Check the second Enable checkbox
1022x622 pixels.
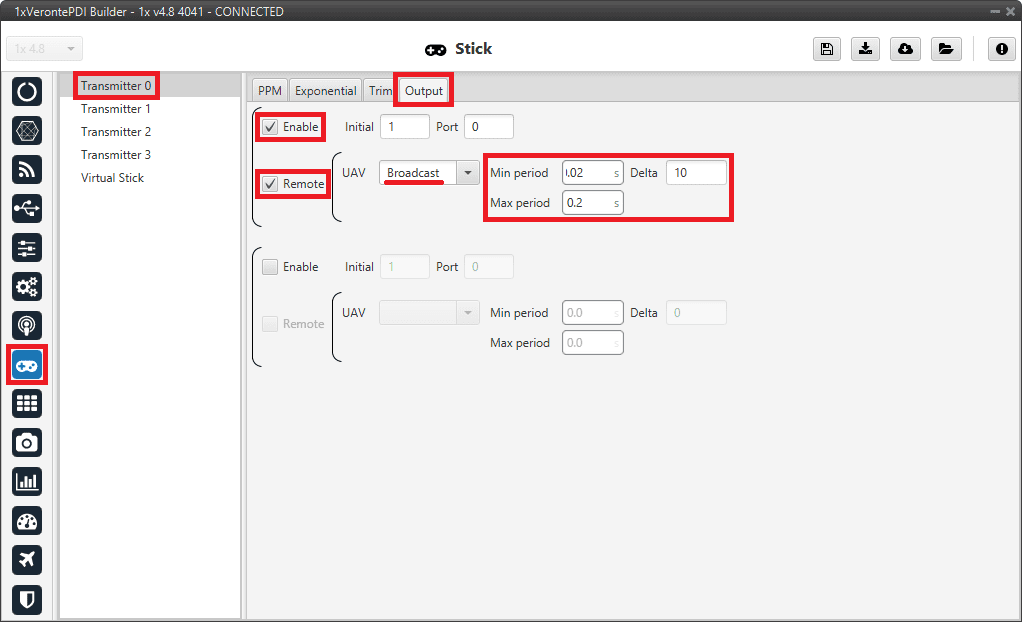coord(270,267)
